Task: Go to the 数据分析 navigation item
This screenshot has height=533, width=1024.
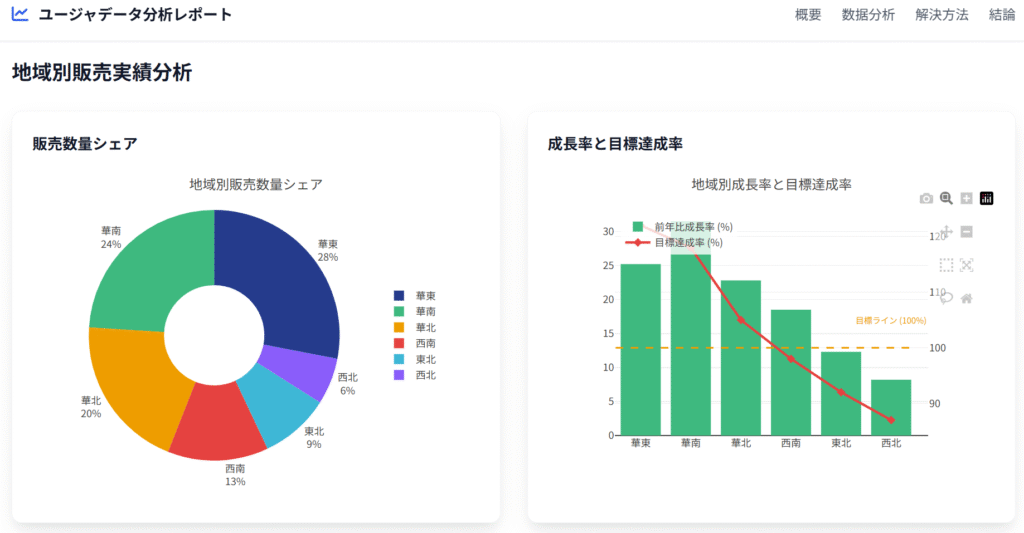Action: [868, 15]
